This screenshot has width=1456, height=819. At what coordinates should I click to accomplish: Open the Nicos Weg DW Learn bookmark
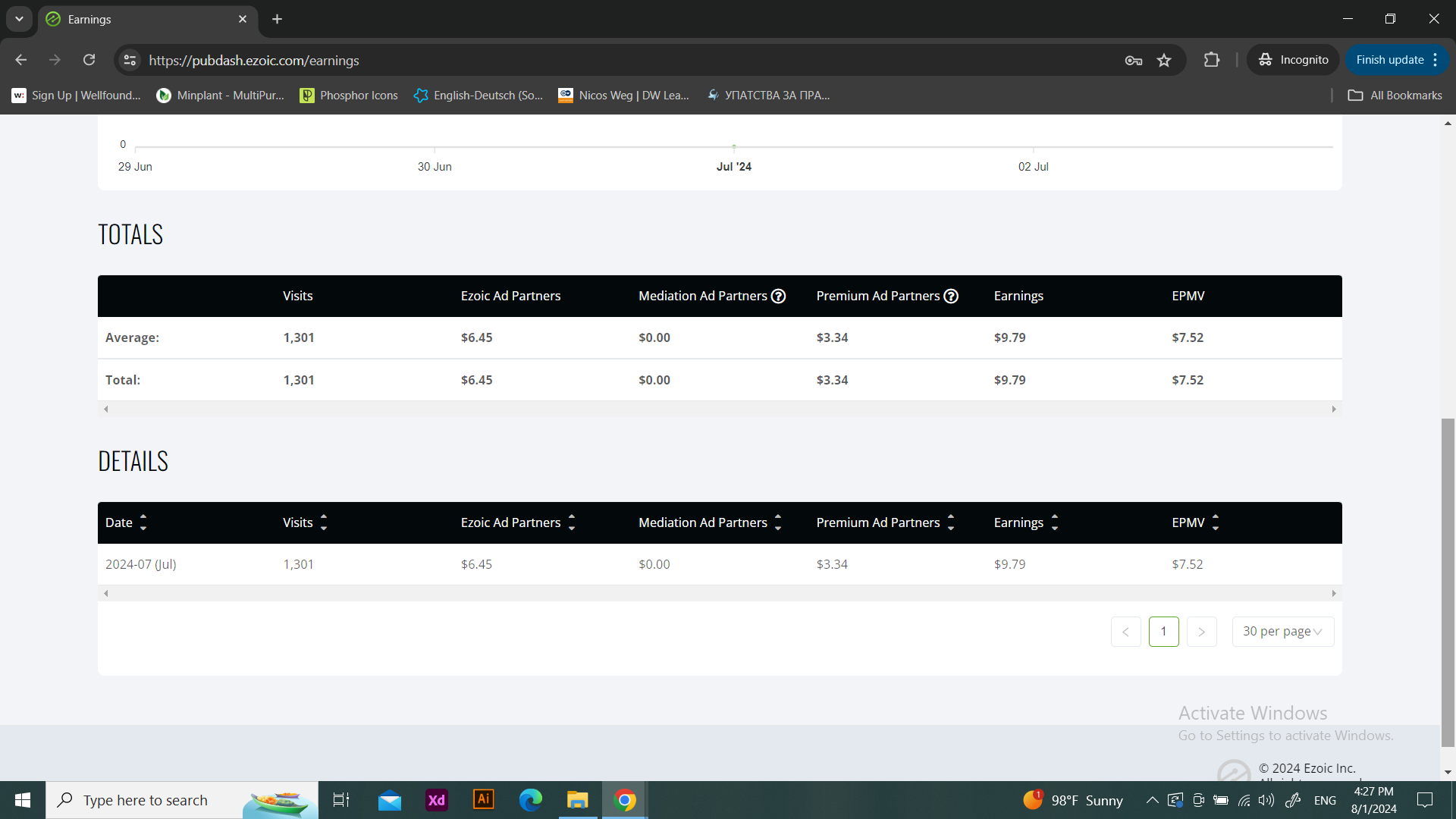624,96
